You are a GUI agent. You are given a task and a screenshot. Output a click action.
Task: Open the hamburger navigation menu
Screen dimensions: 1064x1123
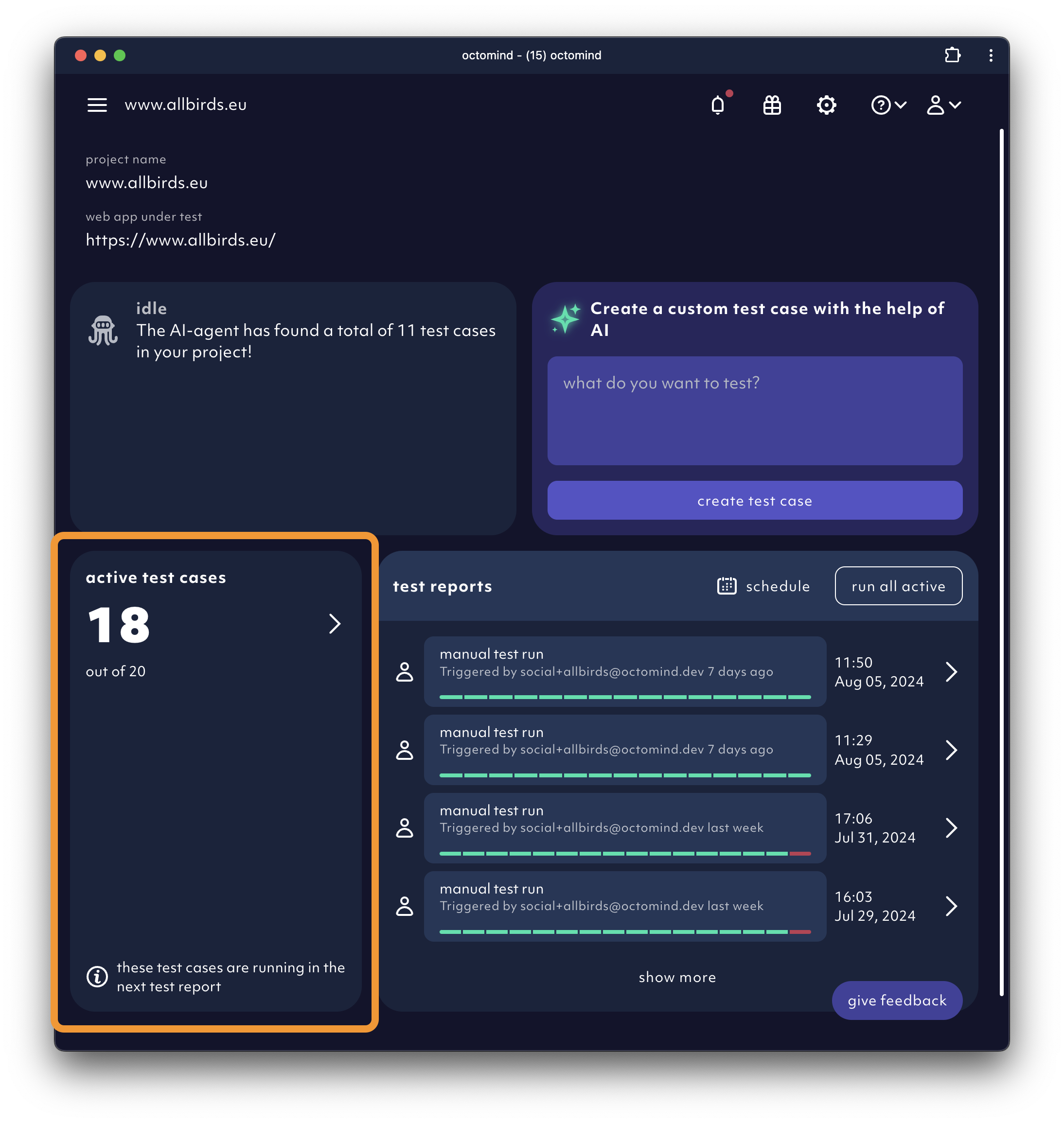click(97, 105)
